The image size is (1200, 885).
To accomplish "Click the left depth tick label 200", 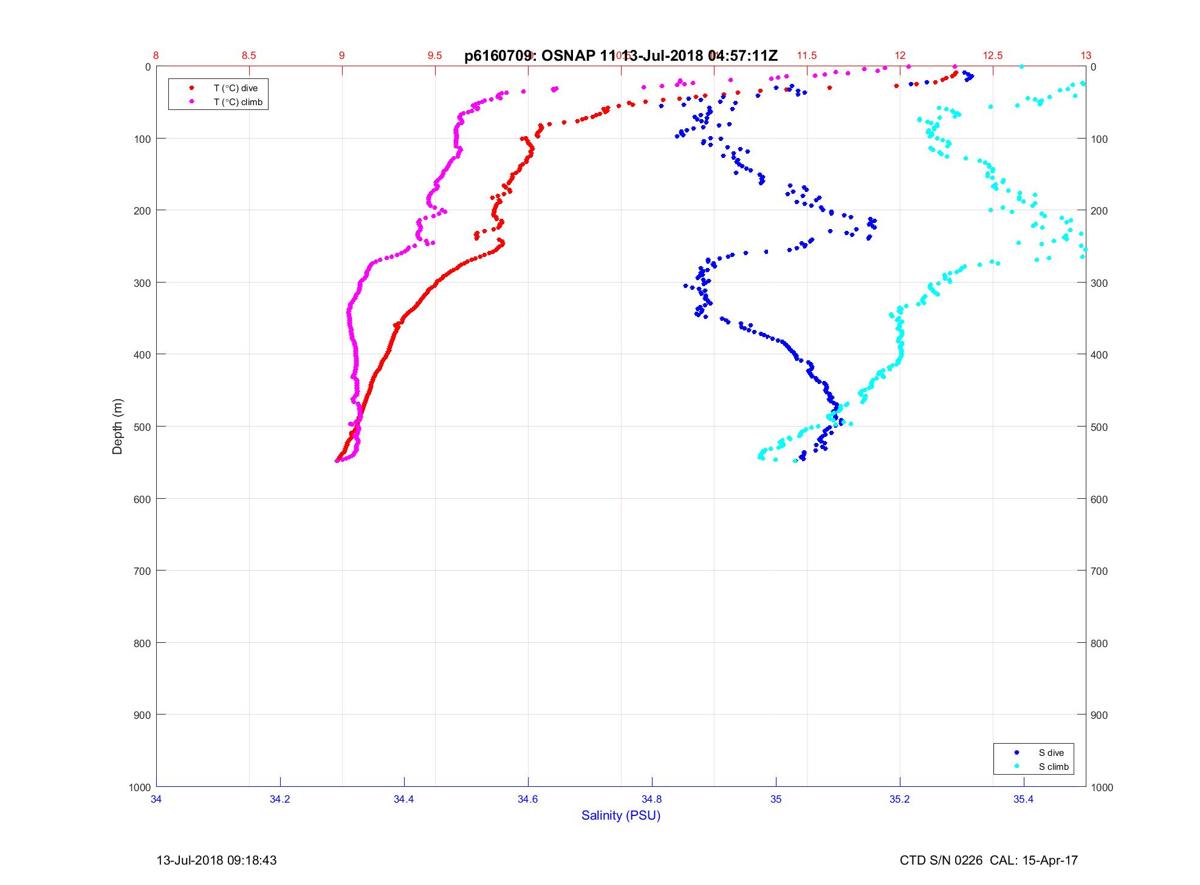I will pyautogui.click(x=142, y=211).
